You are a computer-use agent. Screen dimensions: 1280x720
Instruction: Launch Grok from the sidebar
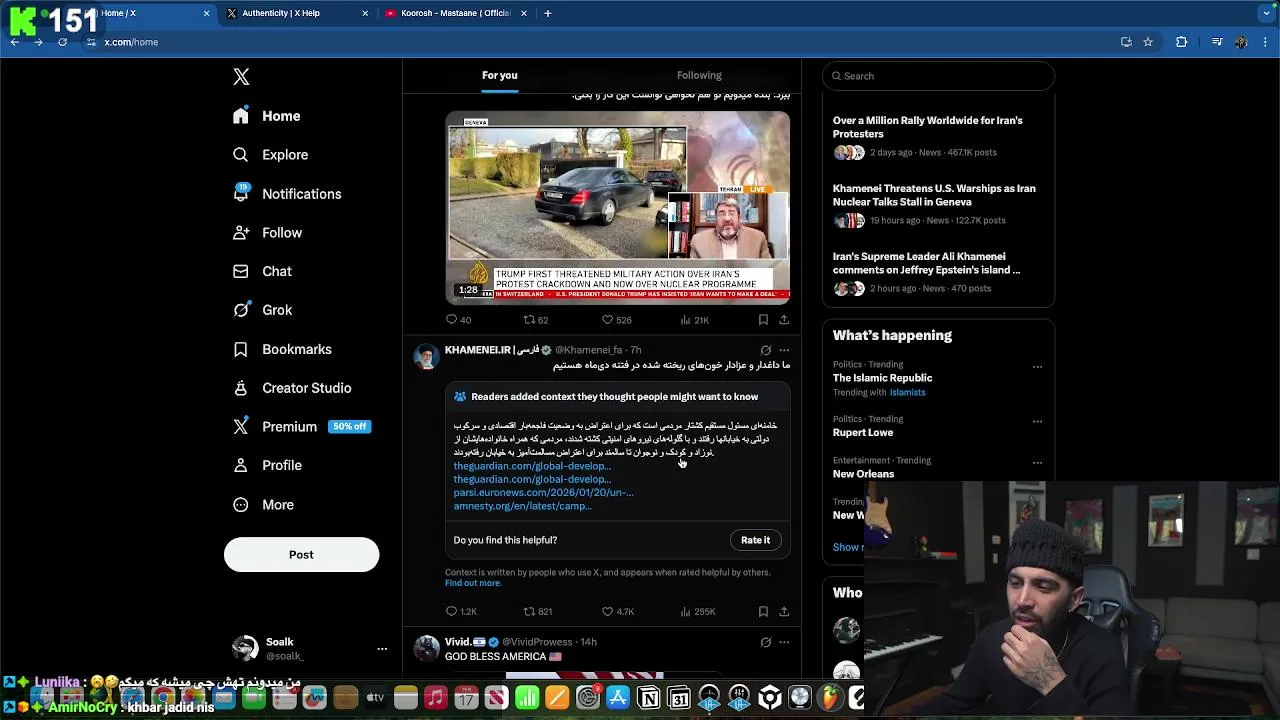coord(262,310)
